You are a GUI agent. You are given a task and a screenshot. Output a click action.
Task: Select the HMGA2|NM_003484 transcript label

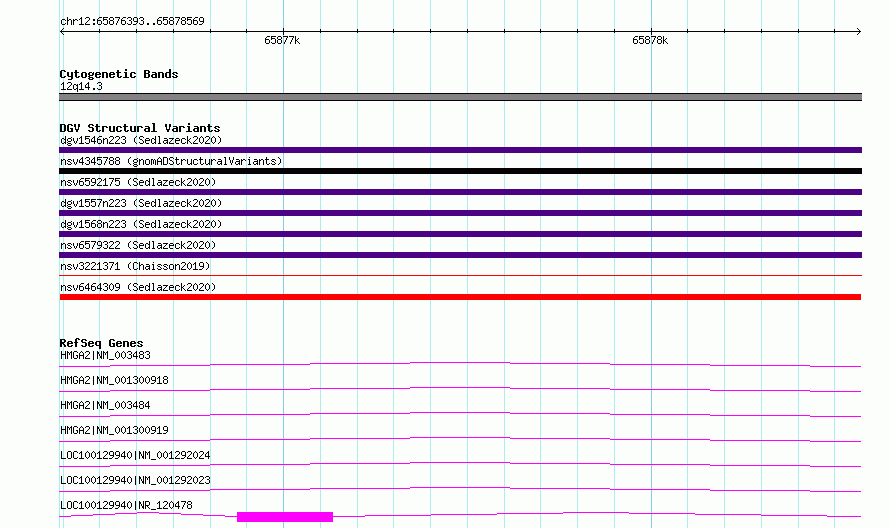click(x=105, y=405)
